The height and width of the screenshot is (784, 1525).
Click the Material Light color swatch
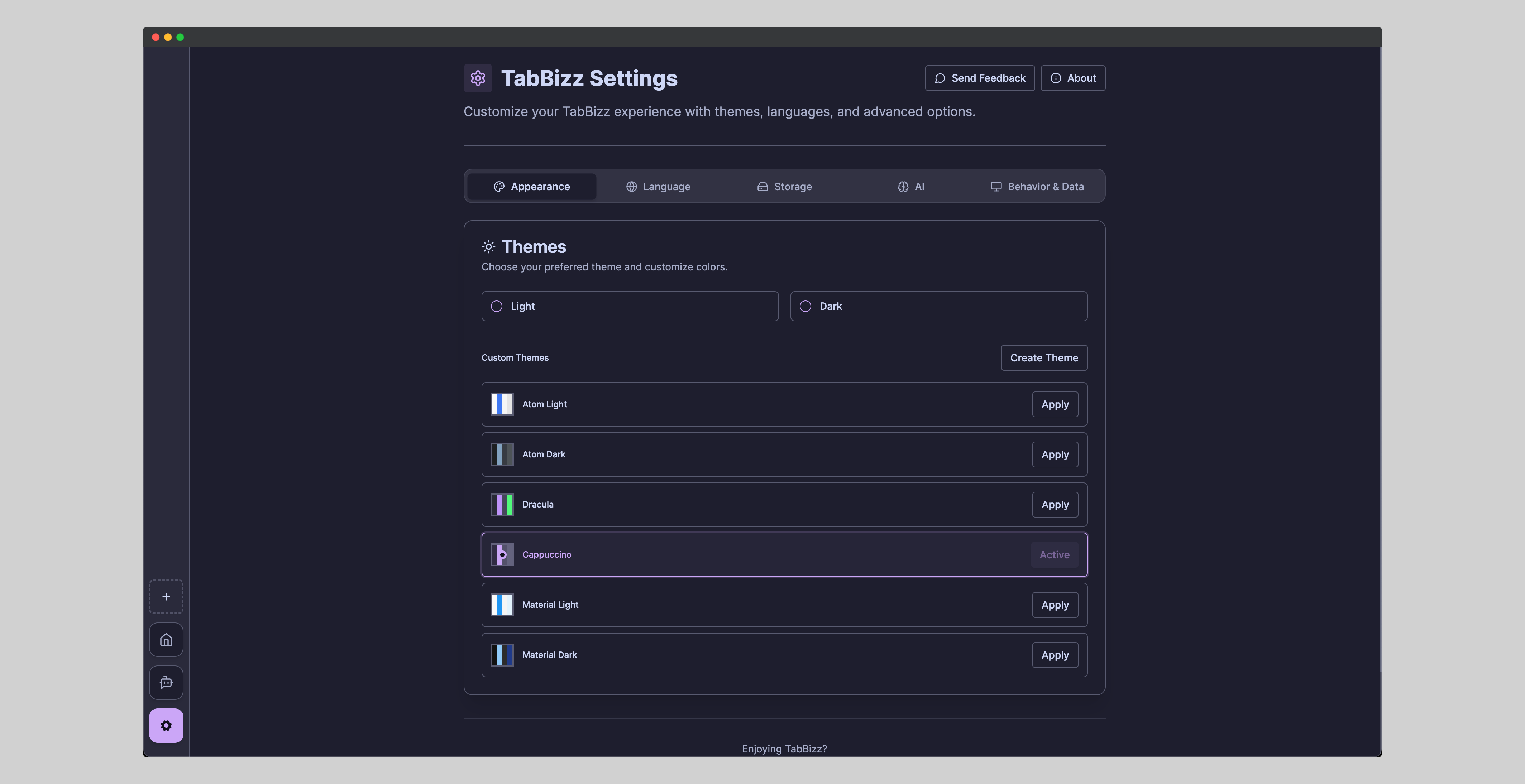tap(502, 605)
